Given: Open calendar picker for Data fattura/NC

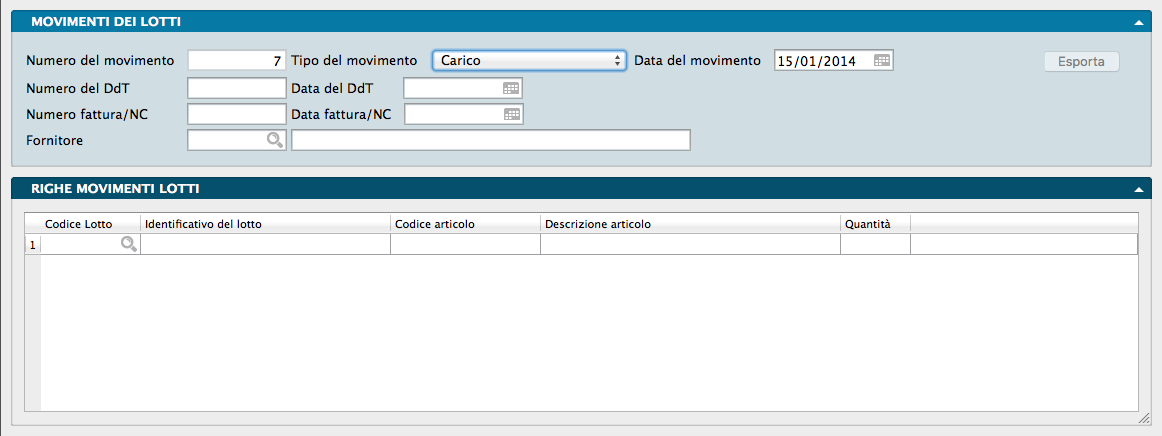Looking at the screenshot, I should coord(511,114).
